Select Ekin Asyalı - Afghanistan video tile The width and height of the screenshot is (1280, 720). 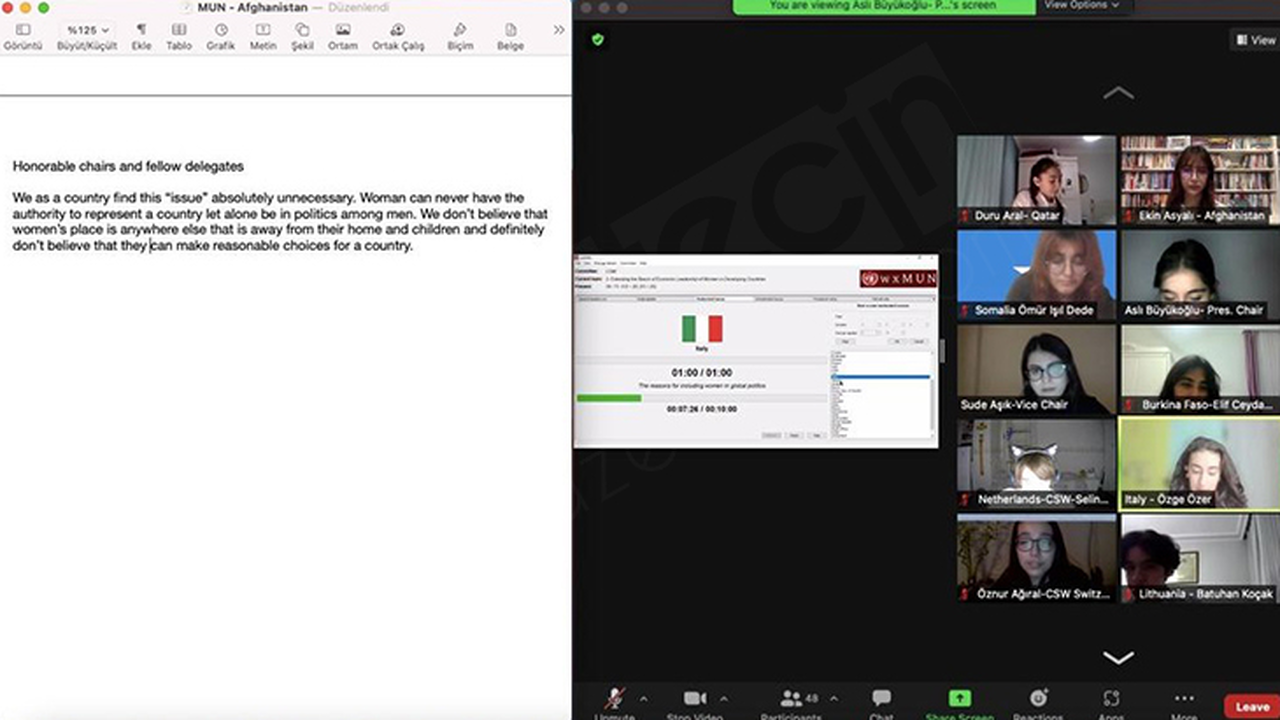click(1199, 180)
